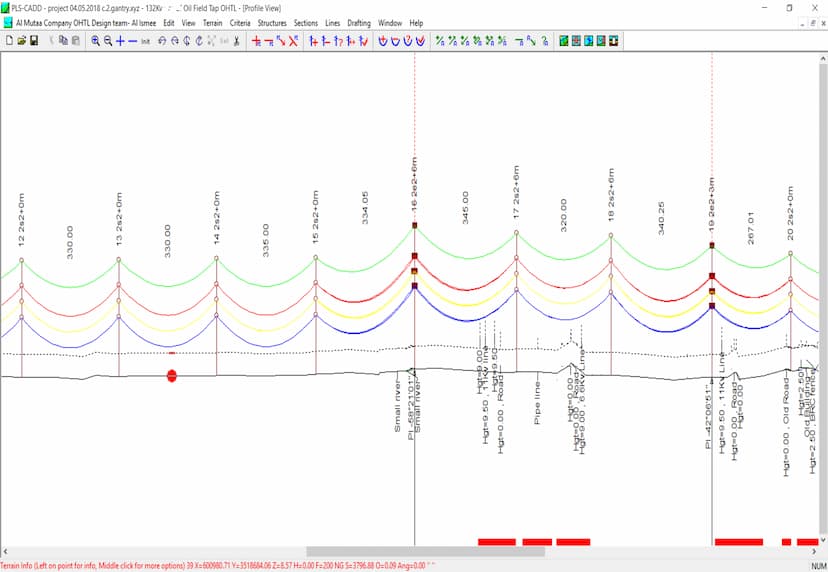Click the span length label "340.25"
The height and width of the screenshot is (572, 828).
(x=661, y=218)
